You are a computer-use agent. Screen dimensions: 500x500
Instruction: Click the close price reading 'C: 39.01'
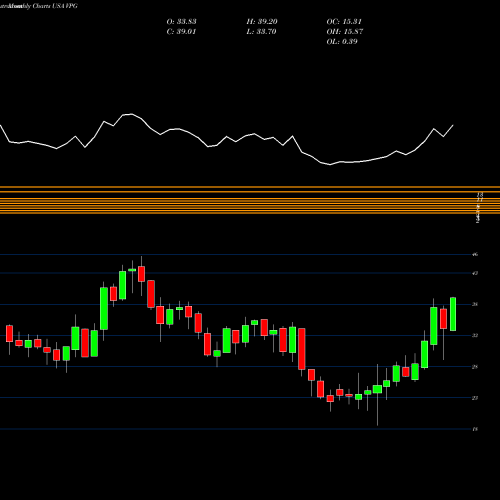tap(181, 32)
